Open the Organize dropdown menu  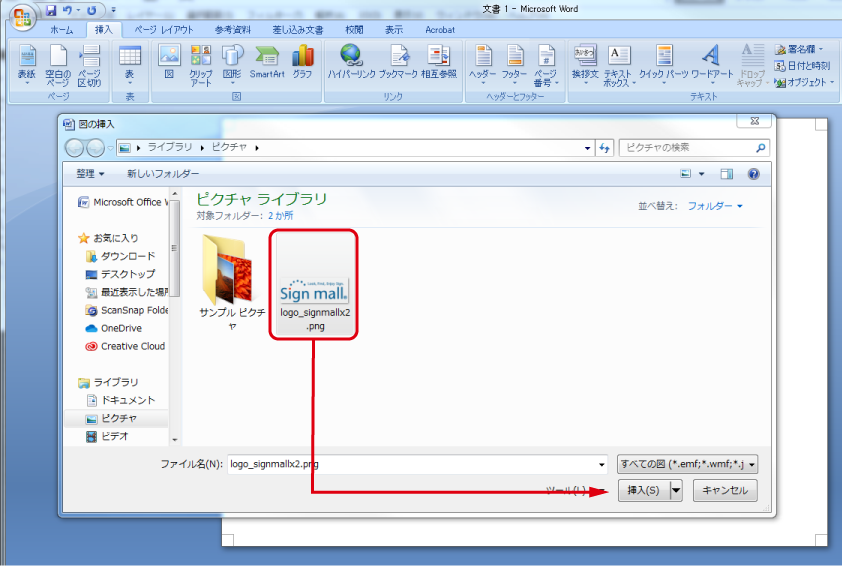point(89,174)
